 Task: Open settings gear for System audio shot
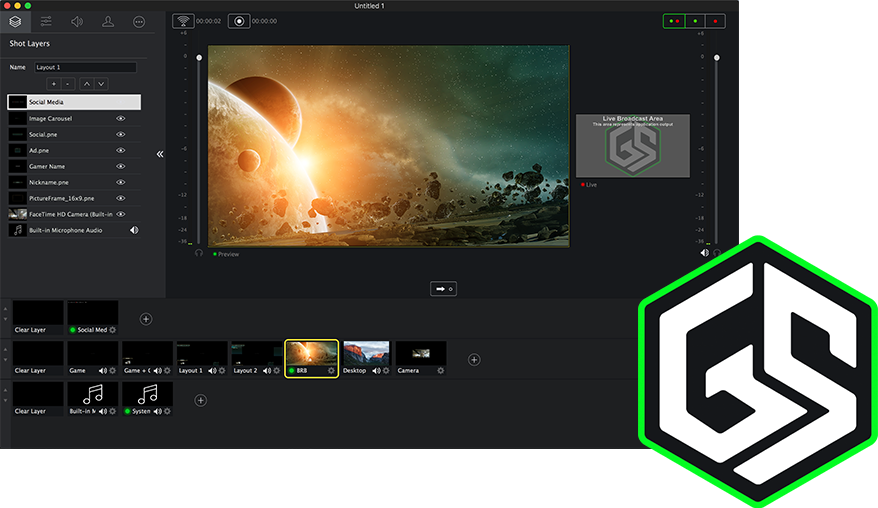click(167, 412)
